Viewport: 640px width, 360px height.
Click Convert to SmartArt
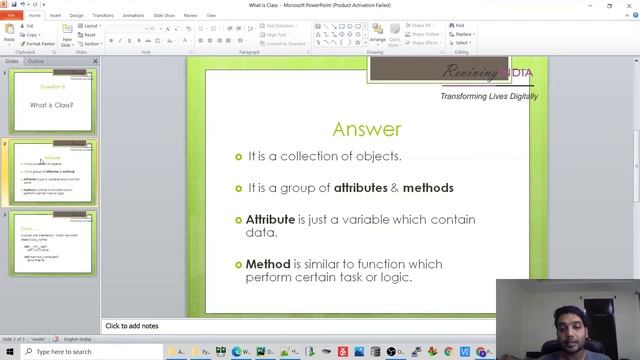(x=283, y=43)
